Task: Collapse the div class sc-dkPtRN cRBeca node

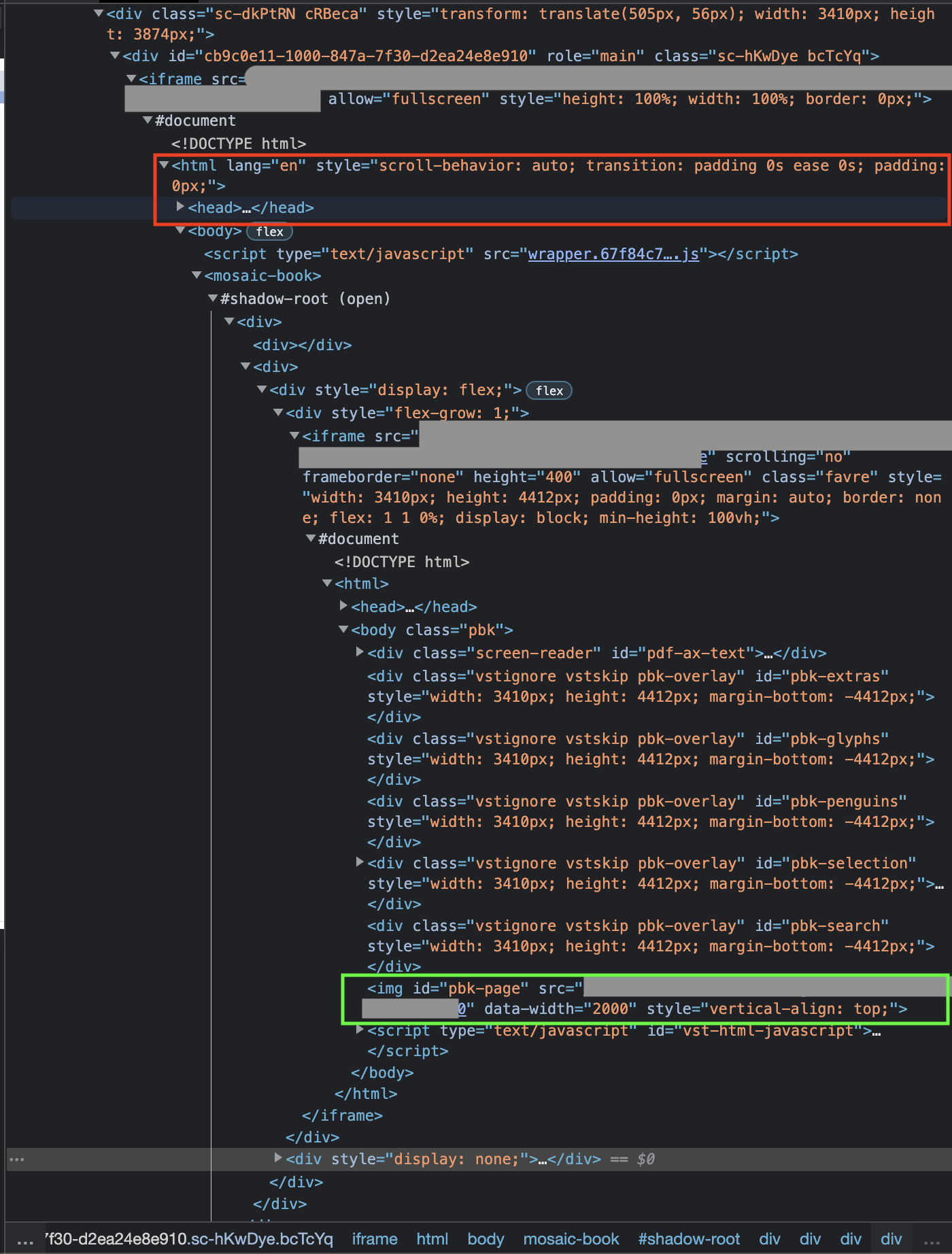Action: coord(99,13)
